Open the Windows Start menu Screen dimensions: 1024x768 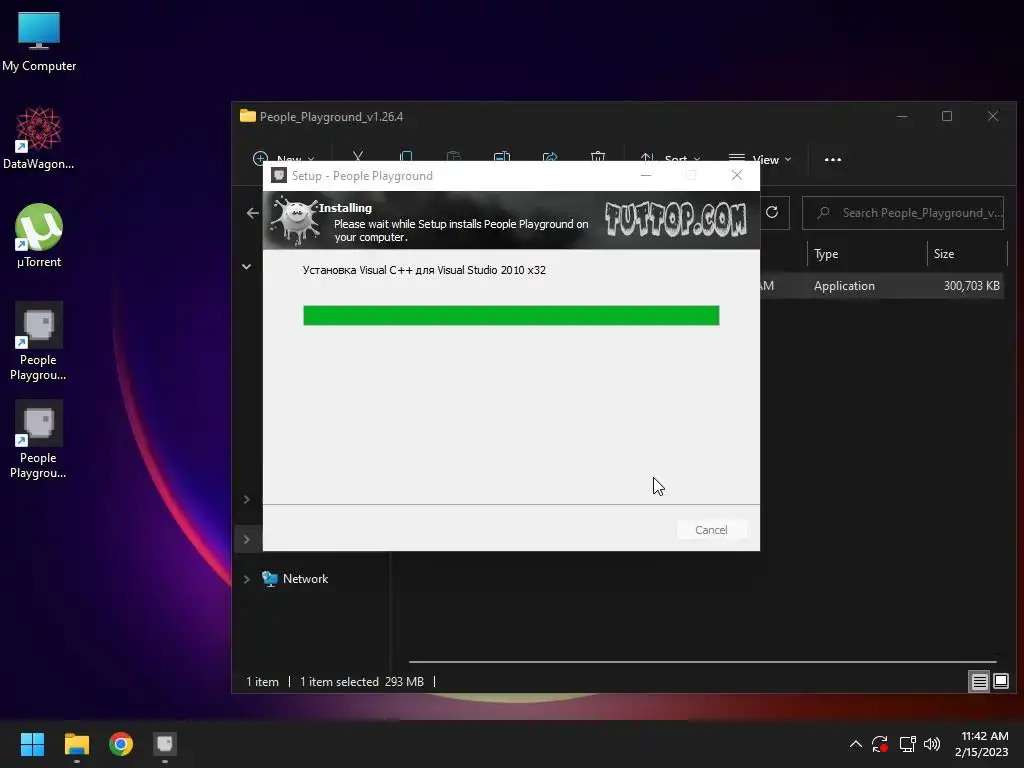point(32,744)
